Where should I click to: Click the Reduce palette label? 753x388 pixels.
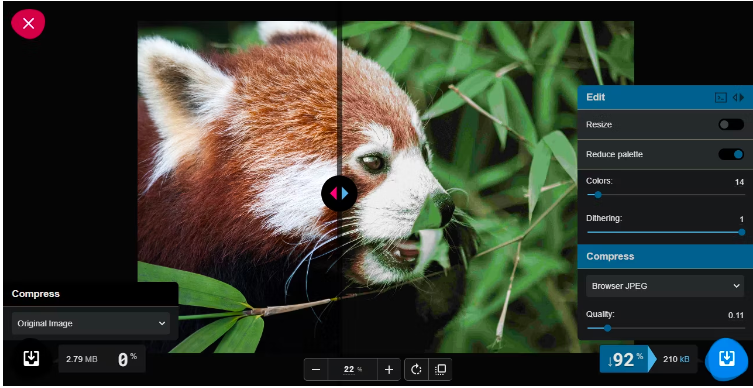[614, 154]
